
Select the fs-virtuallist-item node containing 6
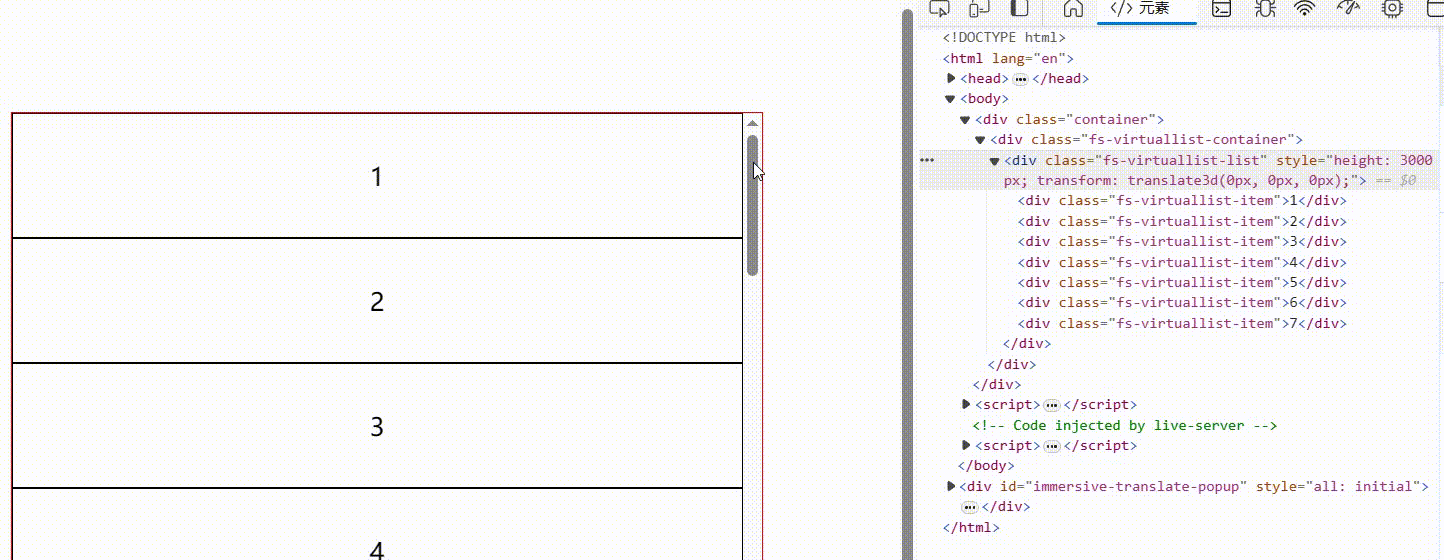tap(1182, 302)
